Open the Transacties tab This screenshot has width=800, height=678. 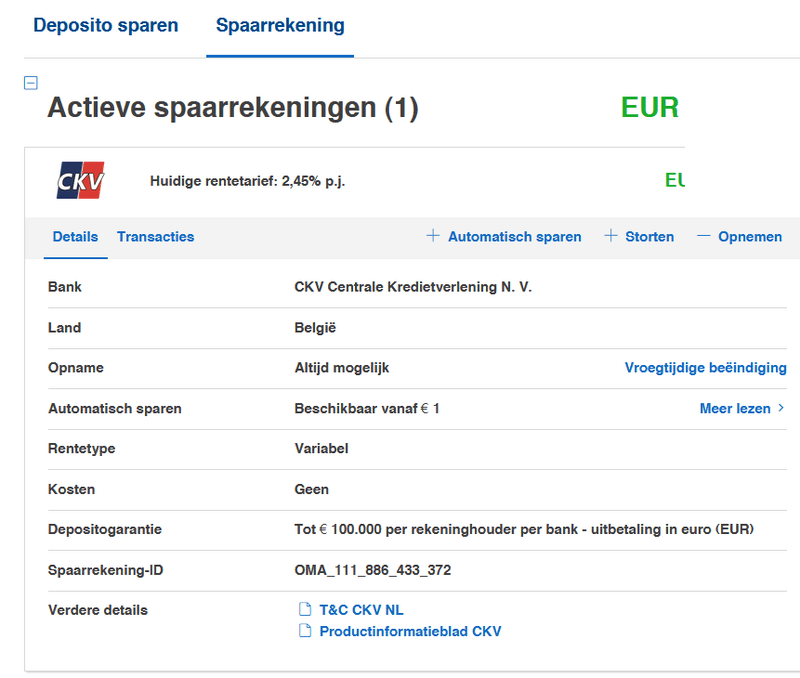click(x=155, y=237)
